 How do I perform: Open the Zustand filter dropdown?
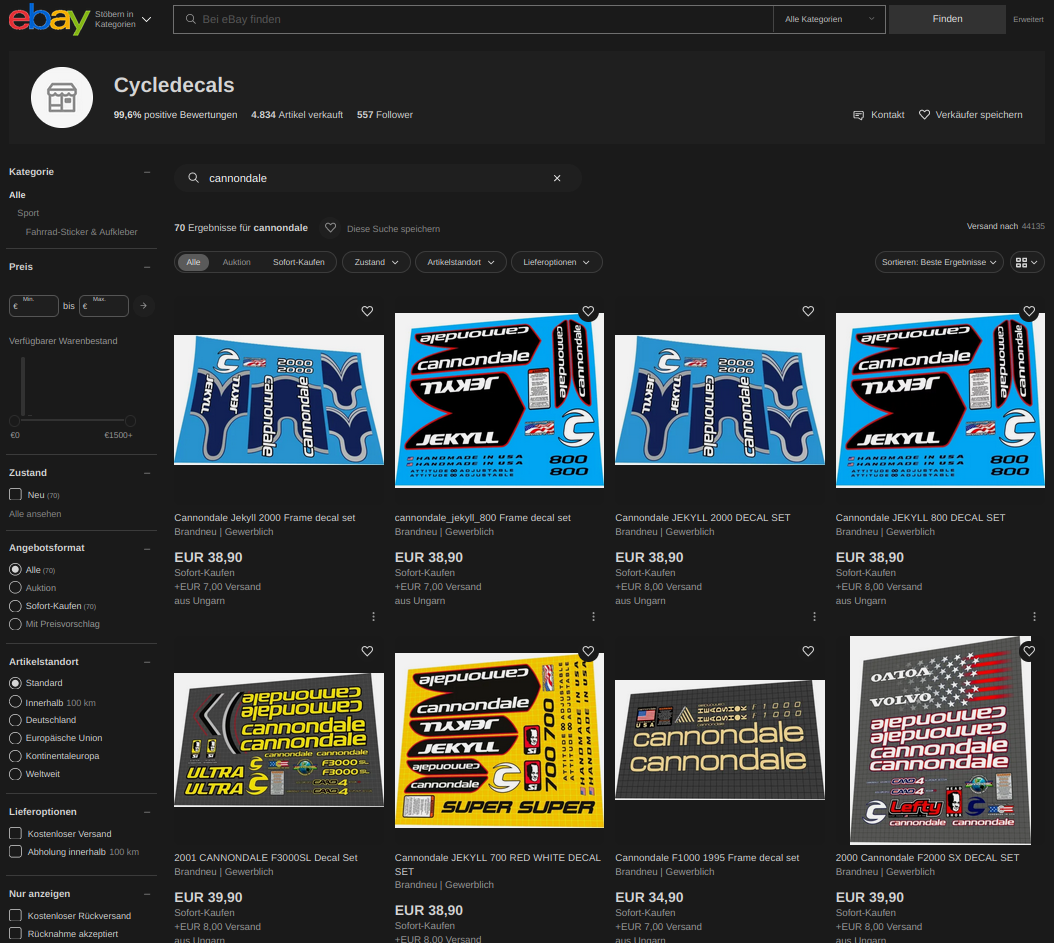point(376,262)
